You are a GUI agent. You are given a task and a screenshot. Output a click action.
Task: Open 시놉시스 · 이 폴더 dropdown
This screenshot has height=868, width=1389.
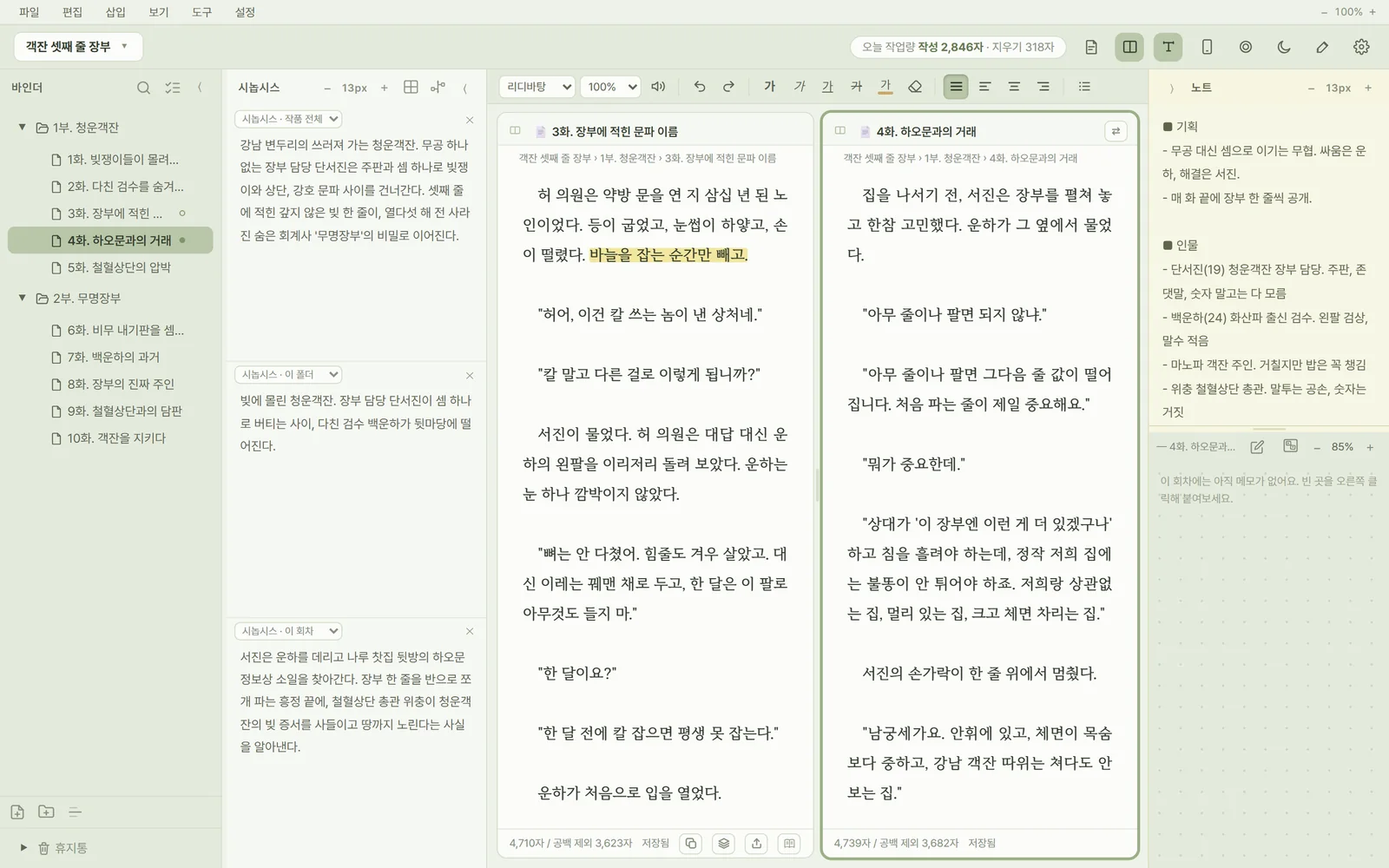click(x=288, y=374)
